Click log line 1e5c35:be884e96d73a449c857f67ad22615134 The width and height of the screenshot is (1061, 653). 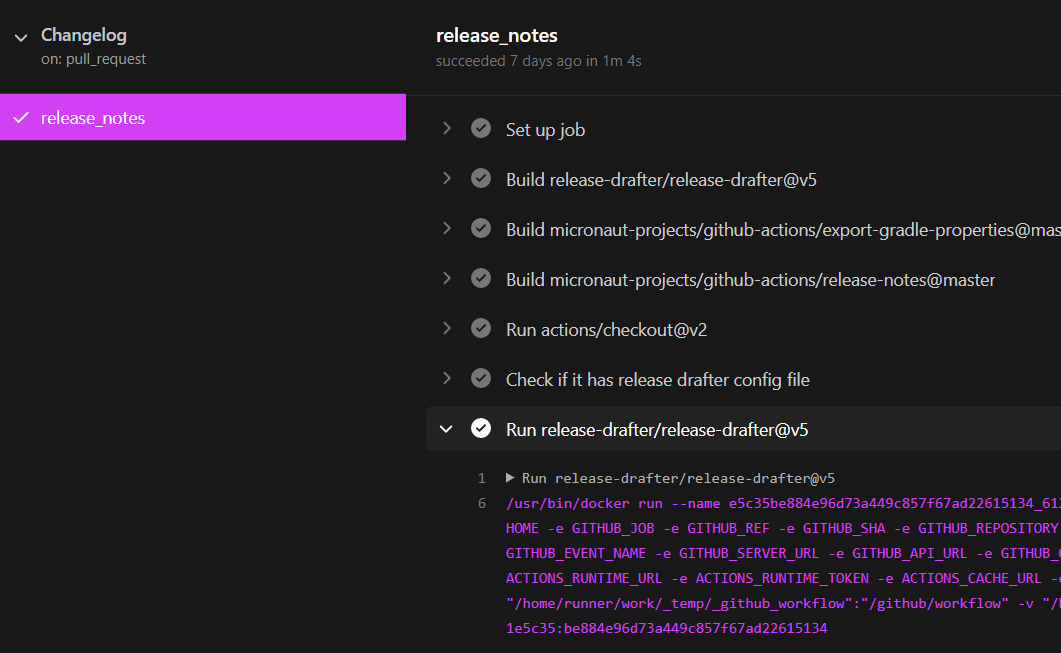coord(667,629)
